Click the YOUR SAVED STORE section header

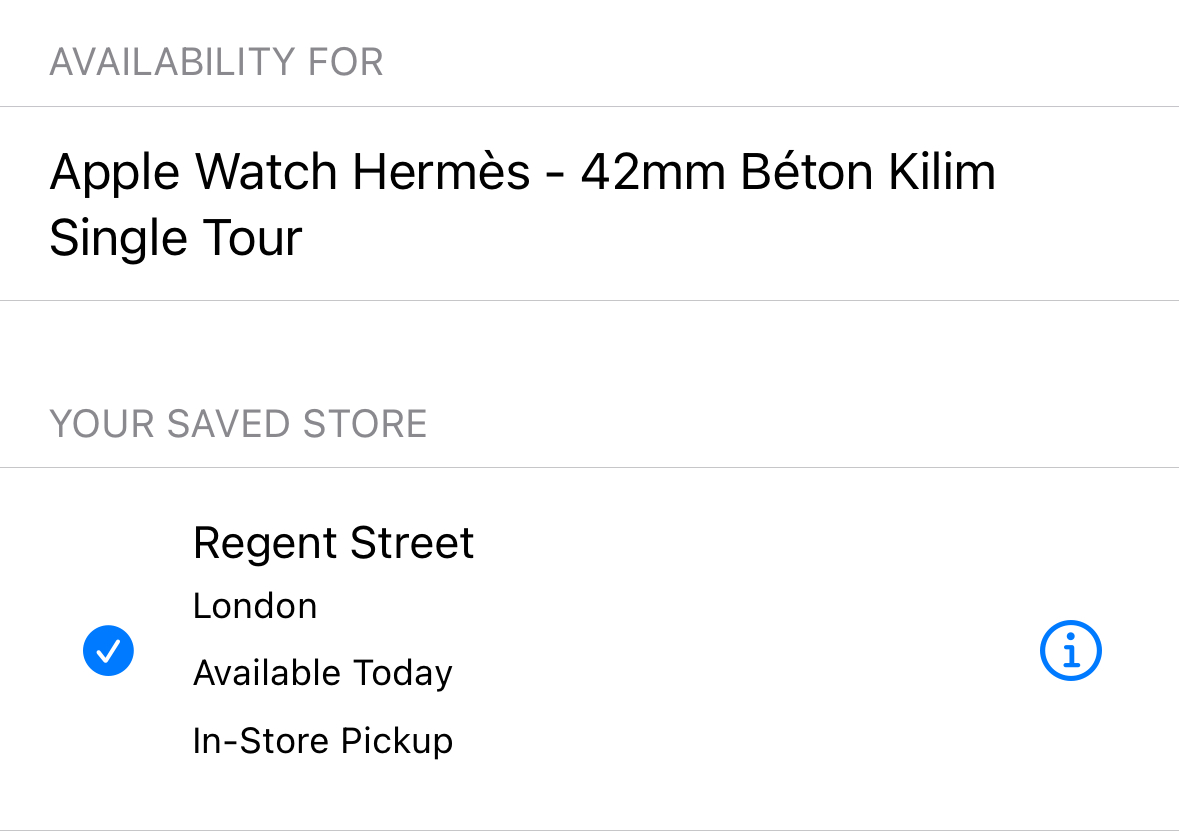pos(238,424)
